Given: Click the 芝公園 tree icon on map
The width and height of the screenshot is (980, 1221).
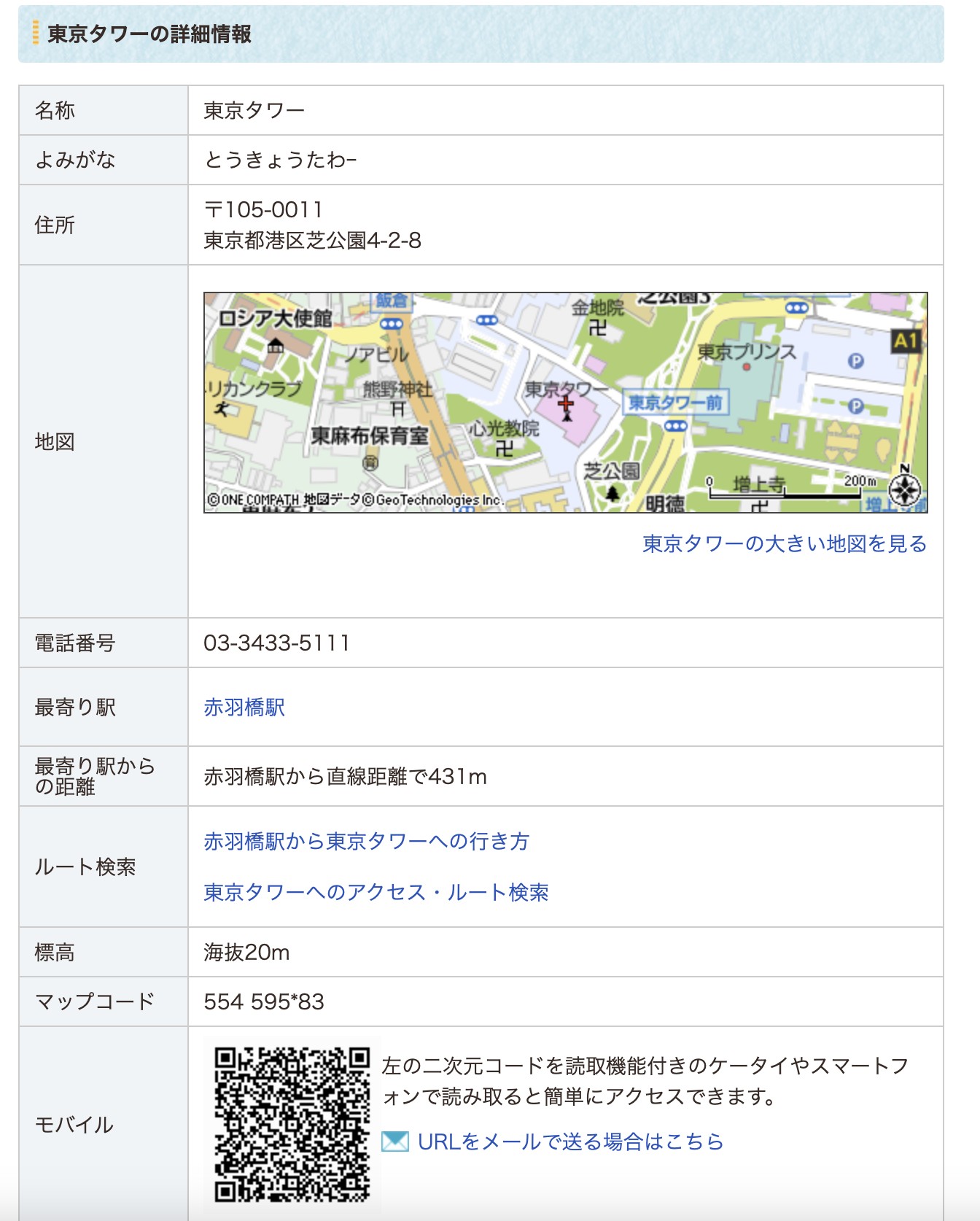Looking at the screenshot, I should point(612,494).
